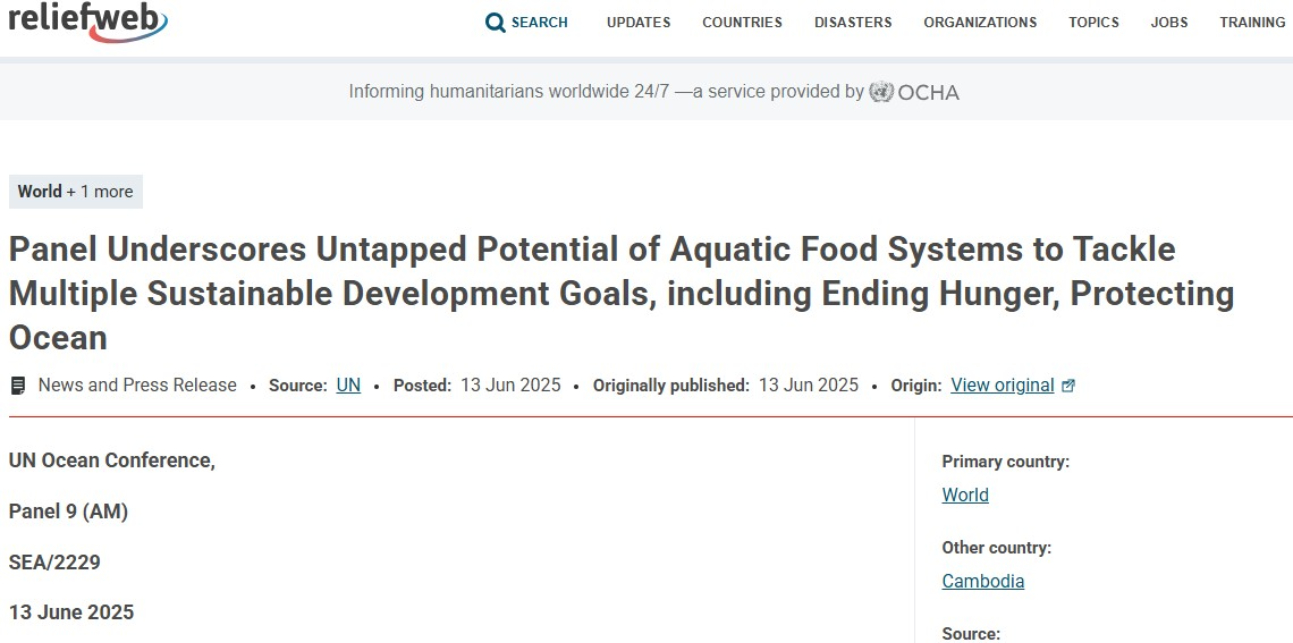Browse the Jobs section
1293x643 pixels.
(1169, 23)
